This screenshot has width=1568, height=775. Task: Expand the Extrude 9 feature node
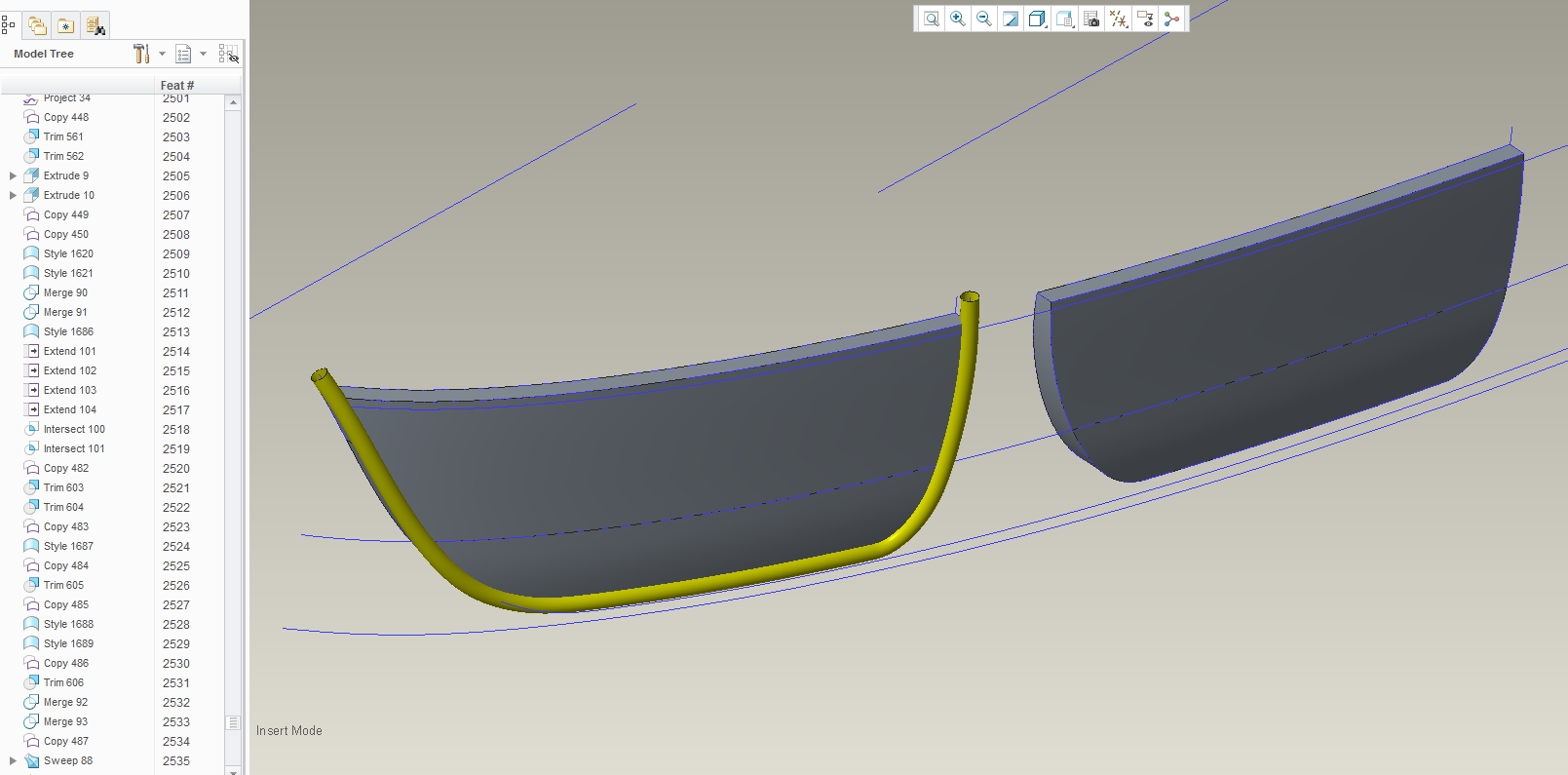[x=13, y=175]
